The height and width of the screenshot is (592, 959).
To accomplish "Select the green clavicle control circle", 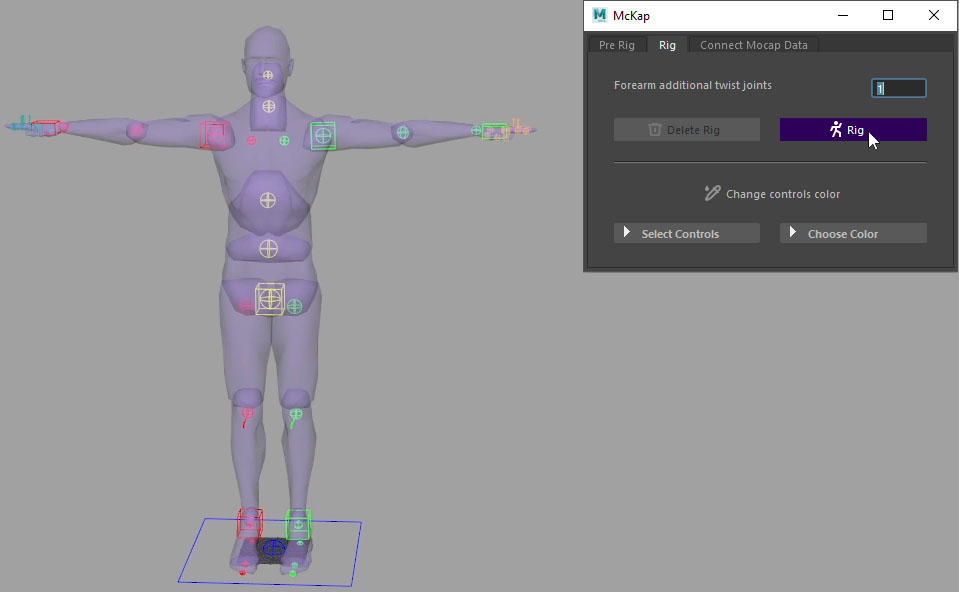I will (x=284, y=141).
